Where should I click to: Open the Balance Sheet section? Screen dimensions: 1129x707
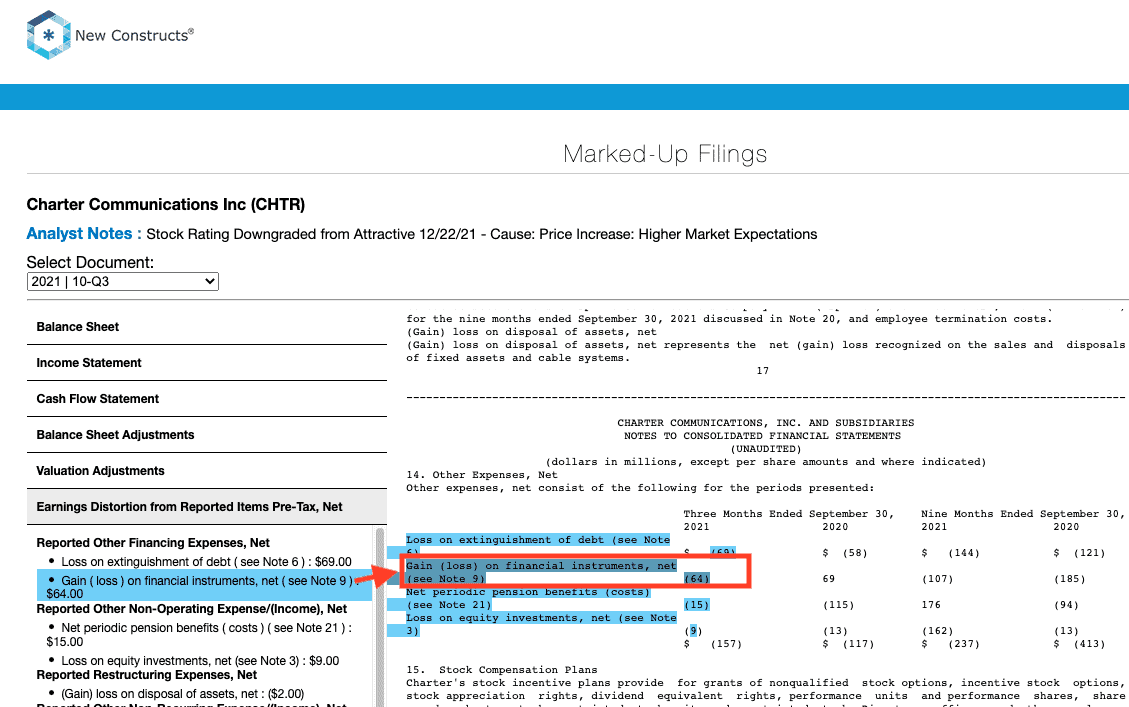[x=207, y=327]
